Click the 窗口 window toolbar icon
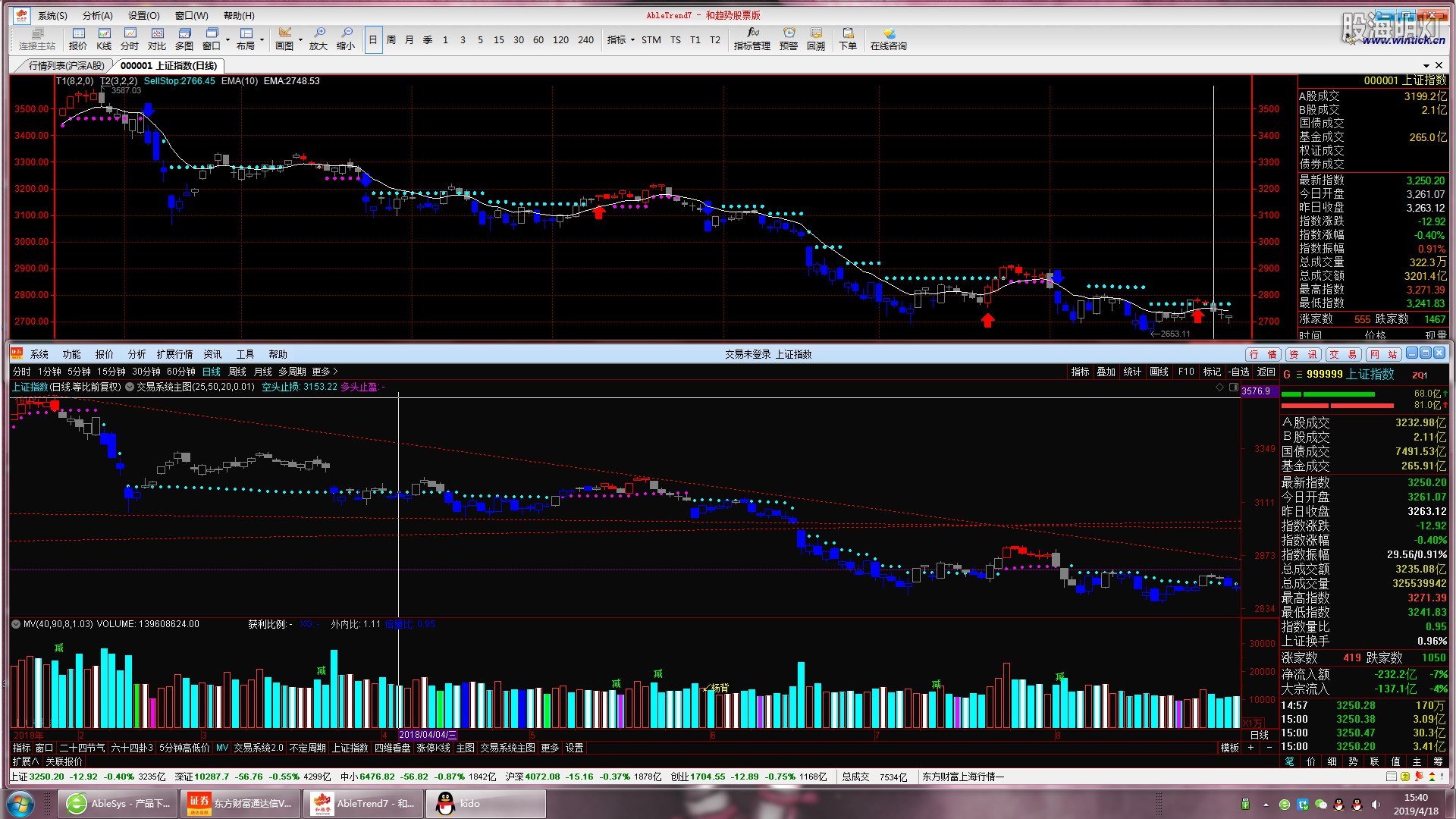This screenshot has height=819, width=1456. tap(212, 39)
